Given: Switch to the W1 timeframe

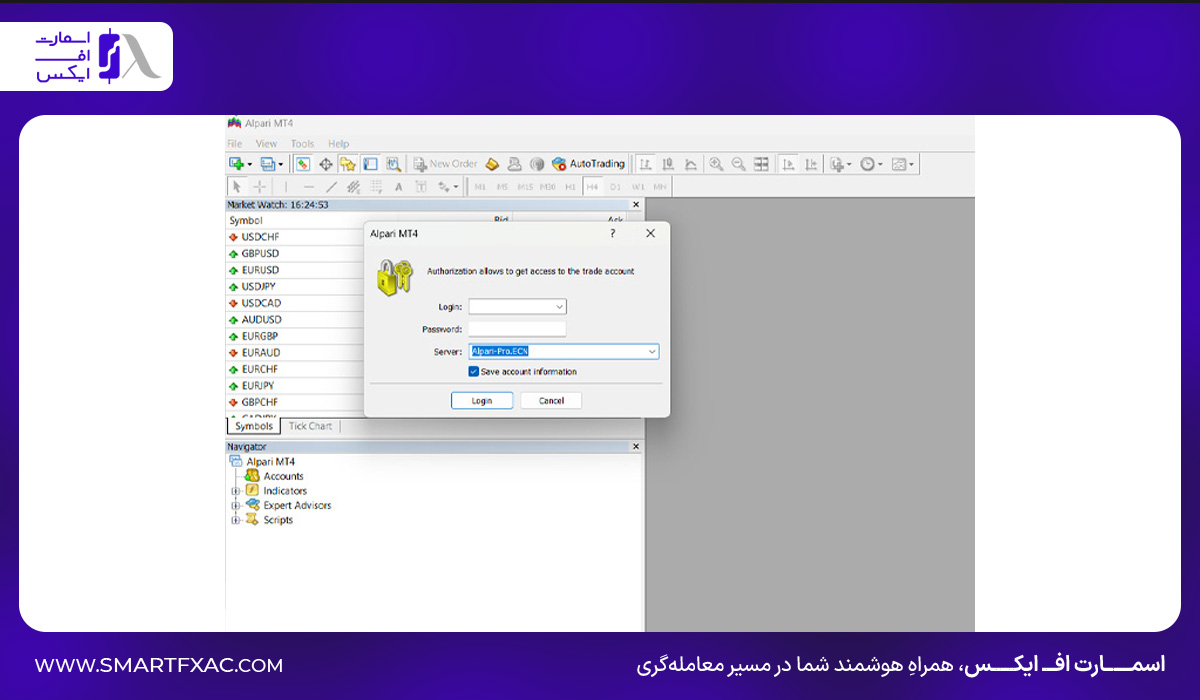Looking at the screenshot, I should coord(638,187).
